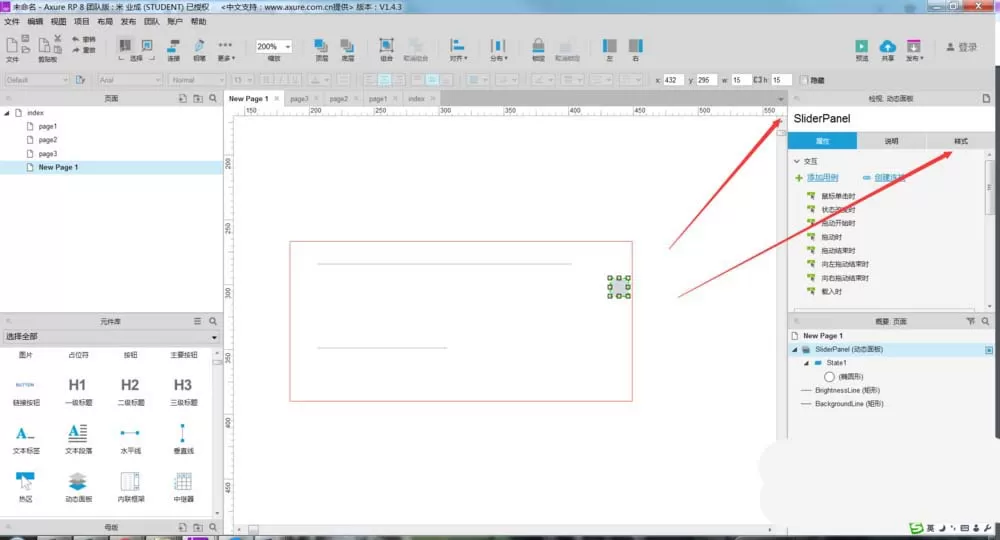The height and width of the screenshot is (540, 1000).
Task: Open the Normal font weight dropdown
Action: (197, 80)
